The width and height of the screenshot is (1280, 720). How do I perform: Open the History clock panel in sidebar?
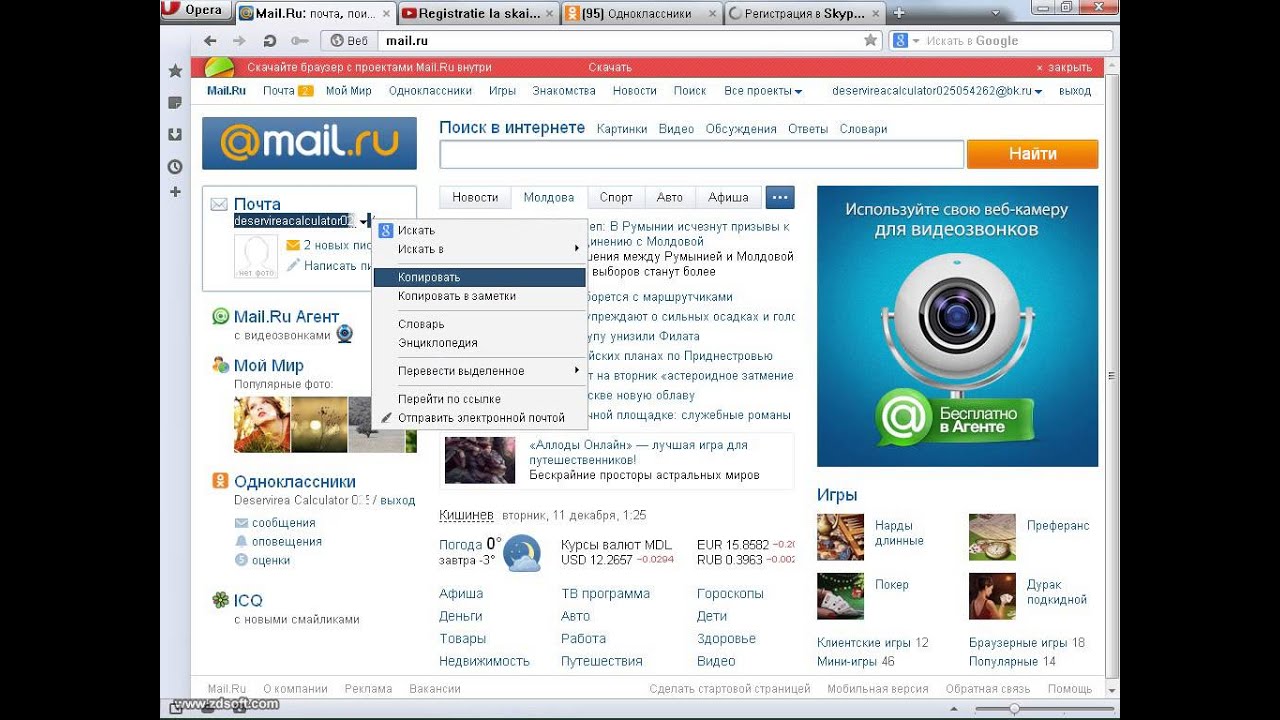coord(175,166)
